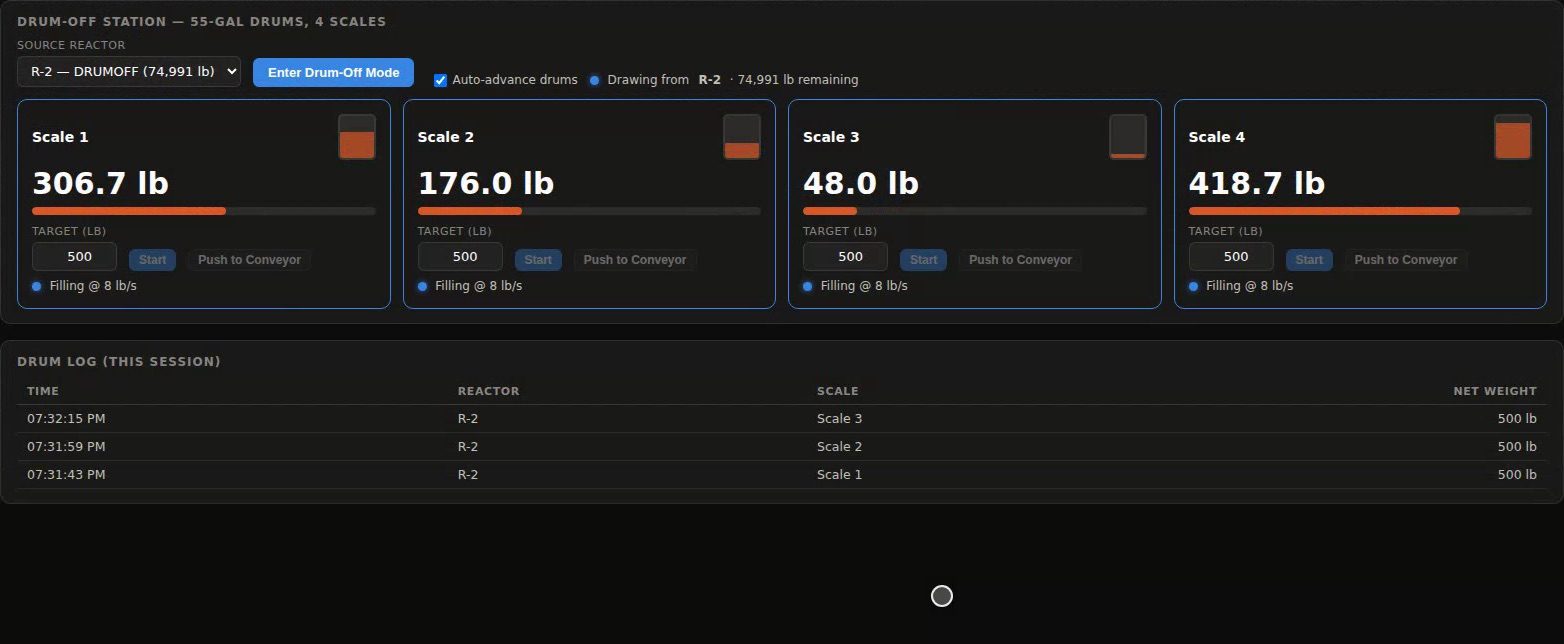This screenshot has height=644, width=1564.
Task: Click the SCALE column header
Action: tap(838, 391)
